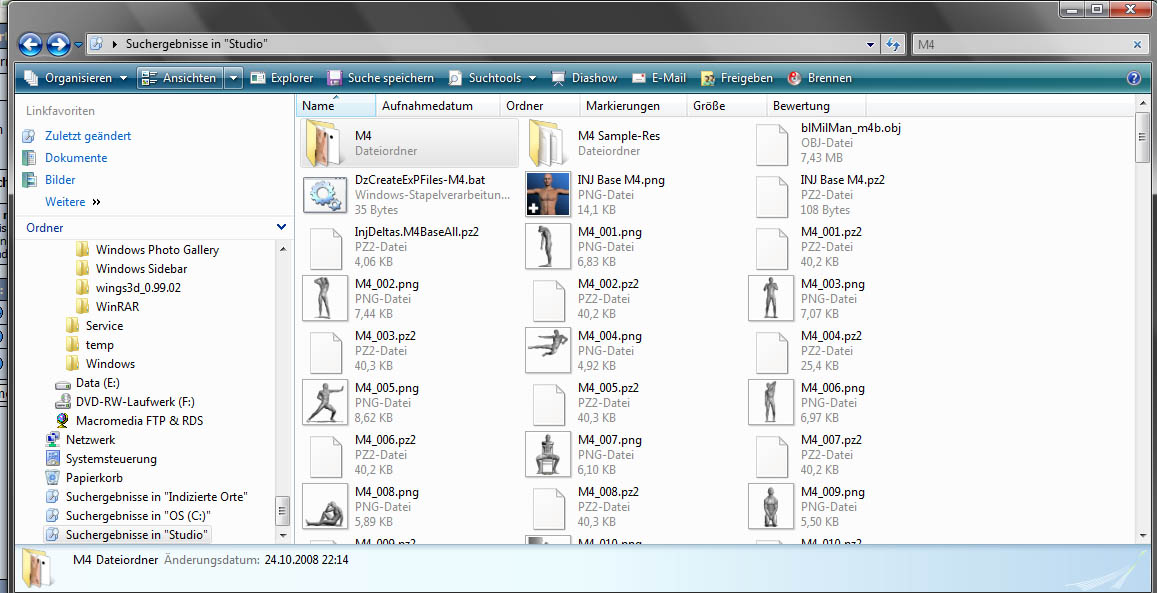Click the folder tree scroll-up arrow

[x=282, y=249]
